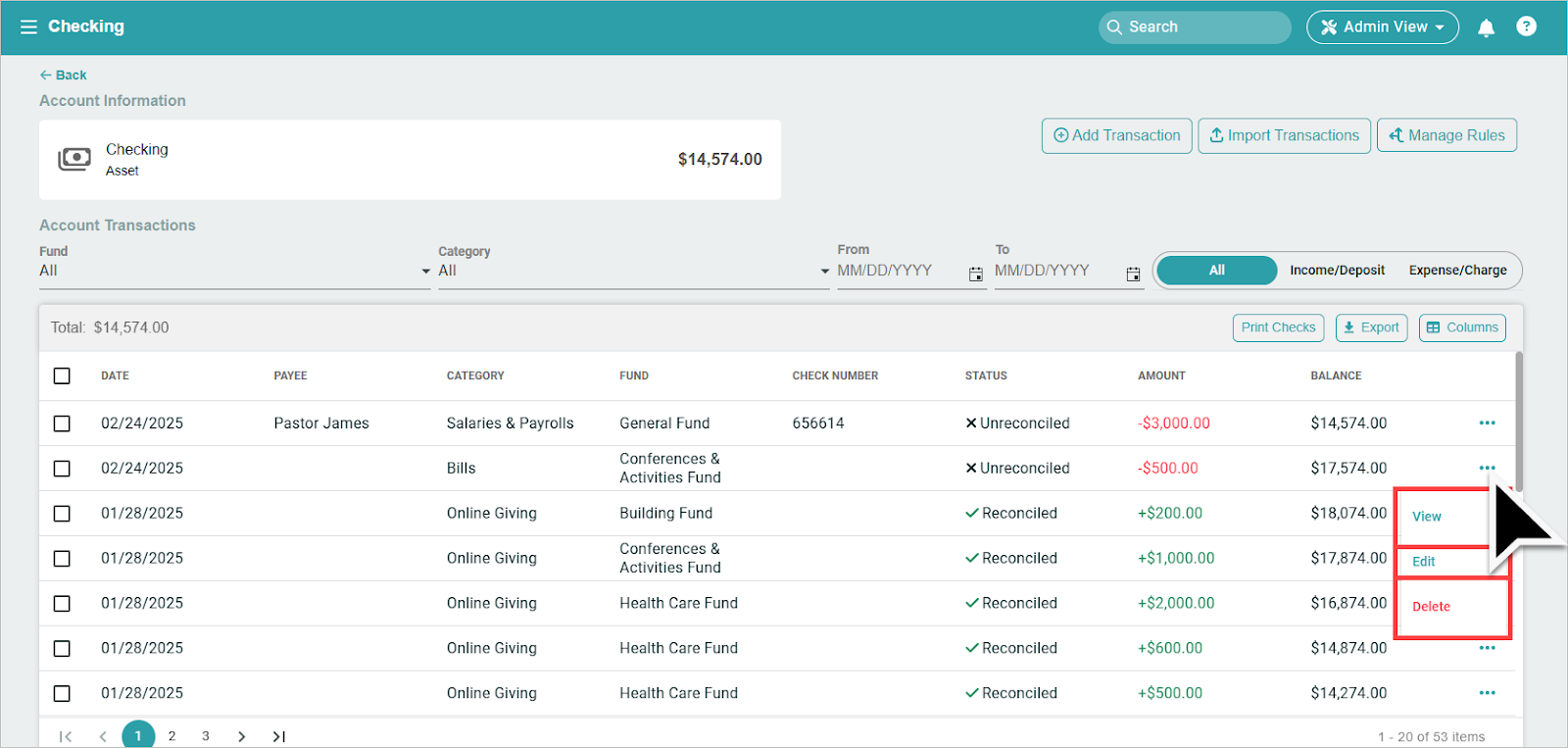
Task: Focus the top Search field
Action: 1195,27
